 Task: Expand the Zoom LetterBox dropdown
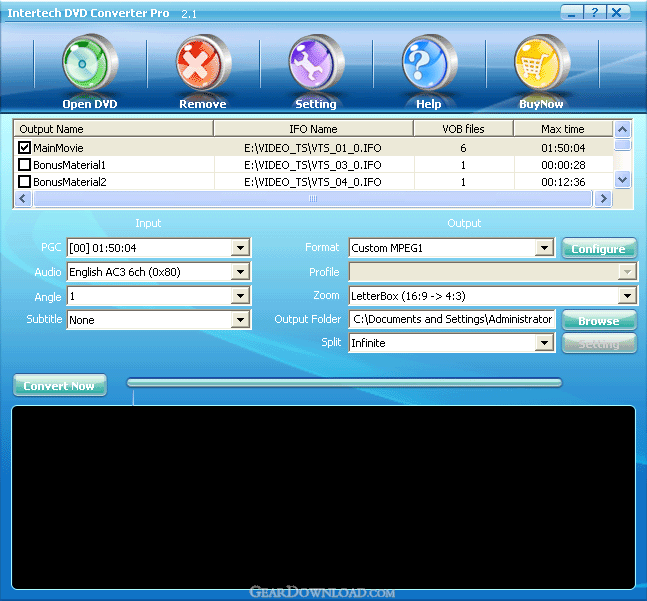pyautogui.click(x=627, y=296)
